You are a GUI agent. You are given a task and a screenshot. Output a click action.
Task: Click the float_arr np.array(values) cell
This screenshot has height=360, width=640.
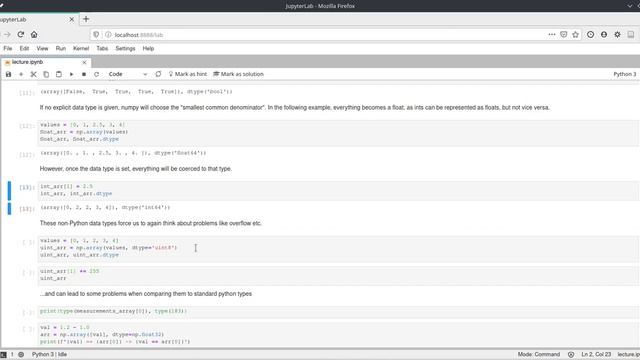338,132
